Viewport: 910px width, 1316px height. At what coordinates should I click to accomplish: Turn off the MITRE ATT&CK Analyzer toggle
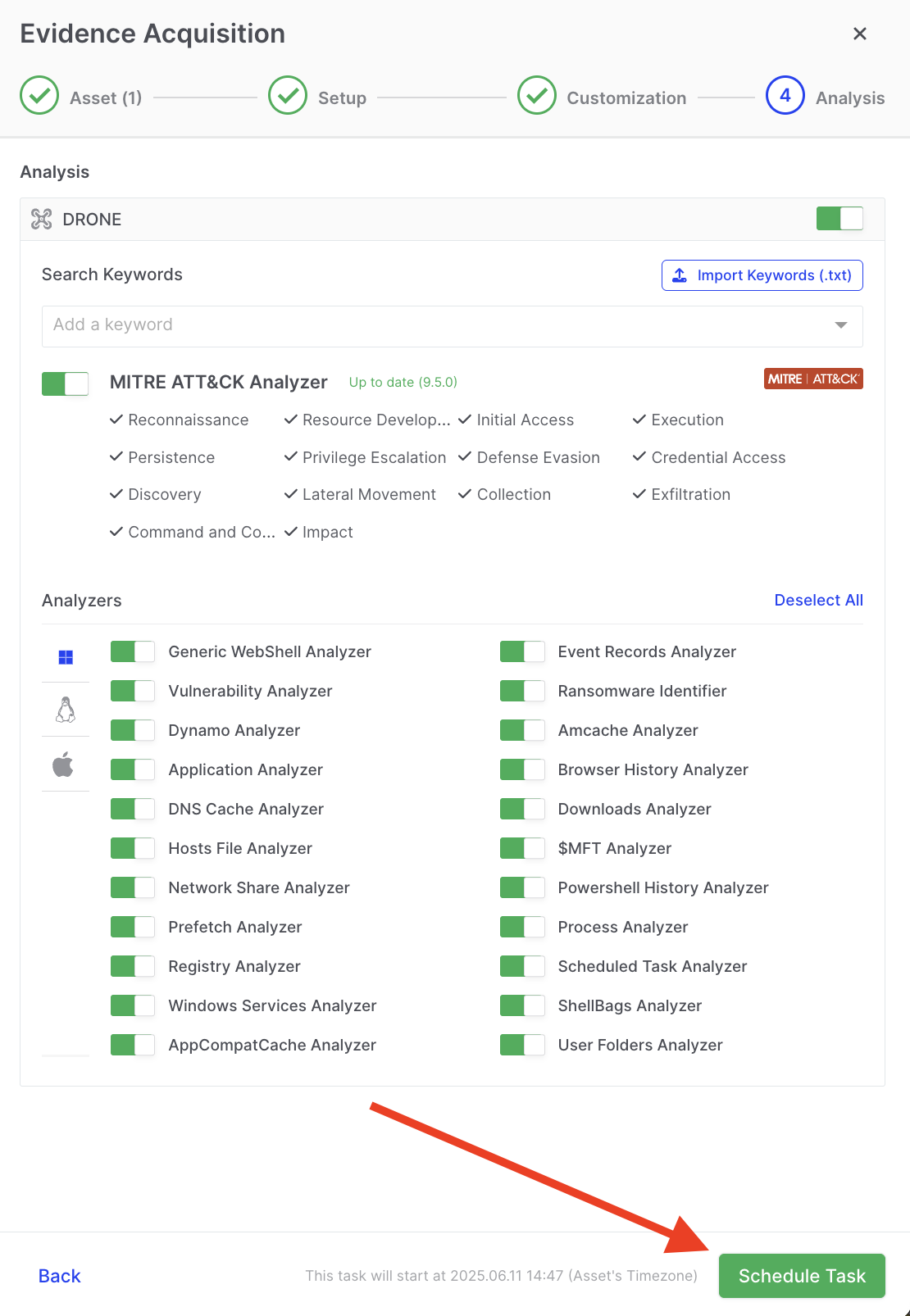click(x=66, y=383)
